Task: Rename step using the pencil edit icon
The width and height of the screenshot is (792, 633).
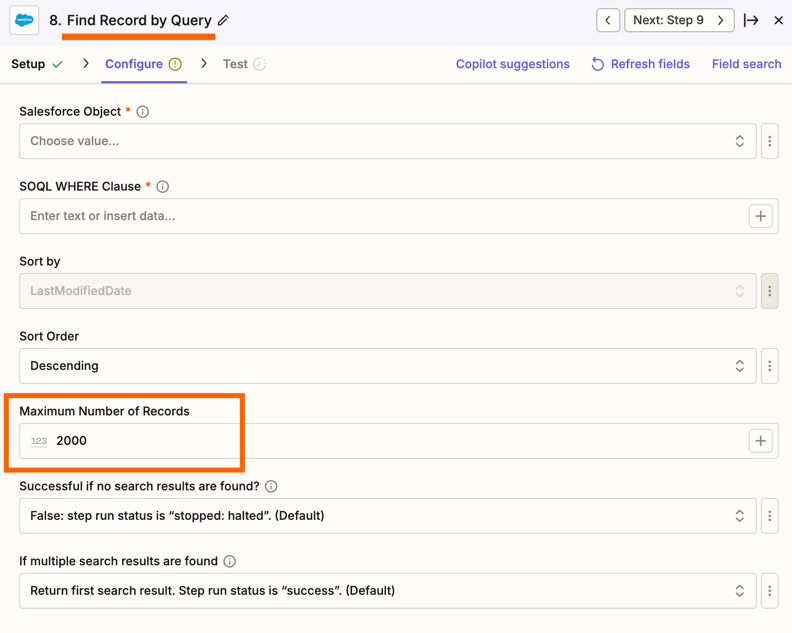Action: click(223, 20)
